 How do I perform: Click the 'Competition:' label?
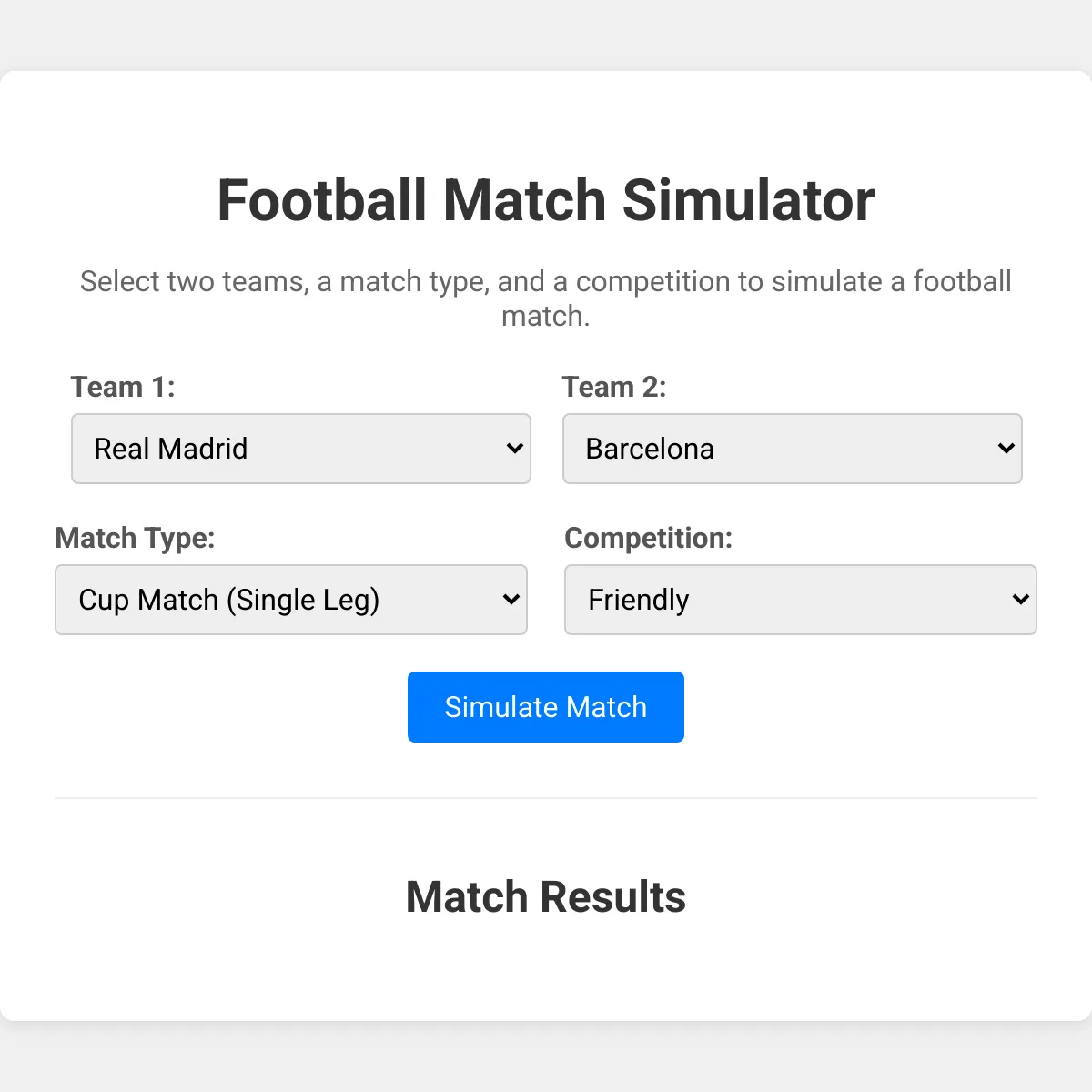tap(649, 538)
